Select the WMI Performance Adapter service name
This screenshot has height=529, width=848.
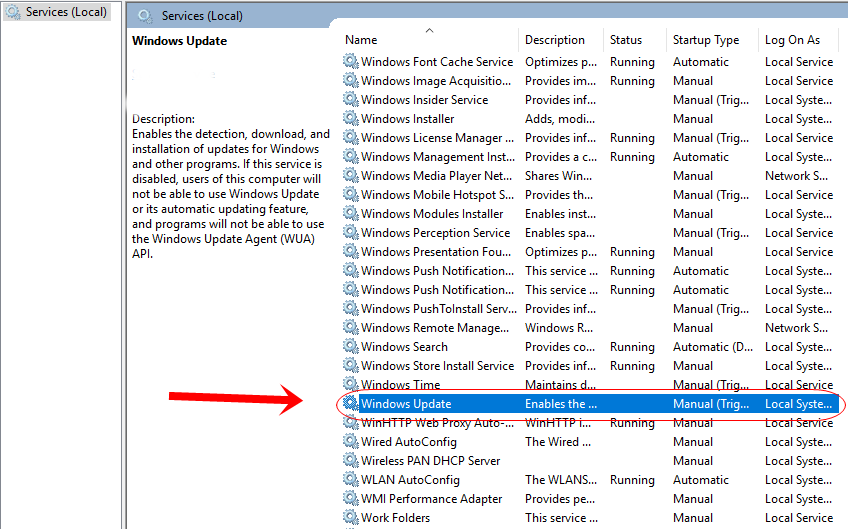point(432,499)
